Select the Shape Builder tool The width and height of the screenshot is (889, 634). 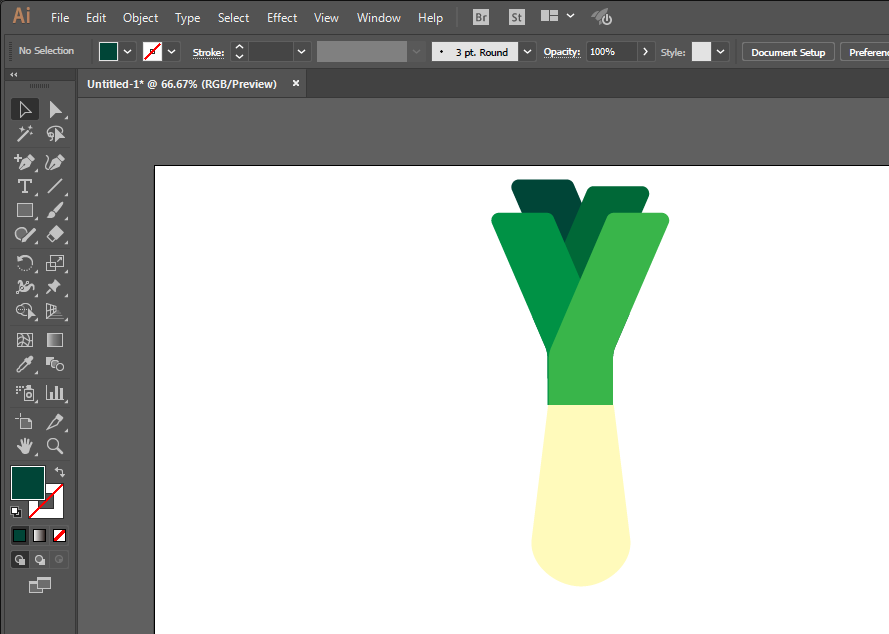(25, 311)
